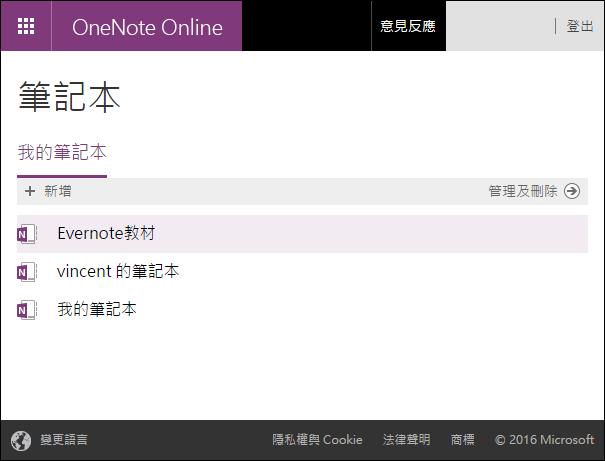The image size is (605, 461).
Task: Select the 我的筆記本 tab
Action: click(x=62, y=152)
